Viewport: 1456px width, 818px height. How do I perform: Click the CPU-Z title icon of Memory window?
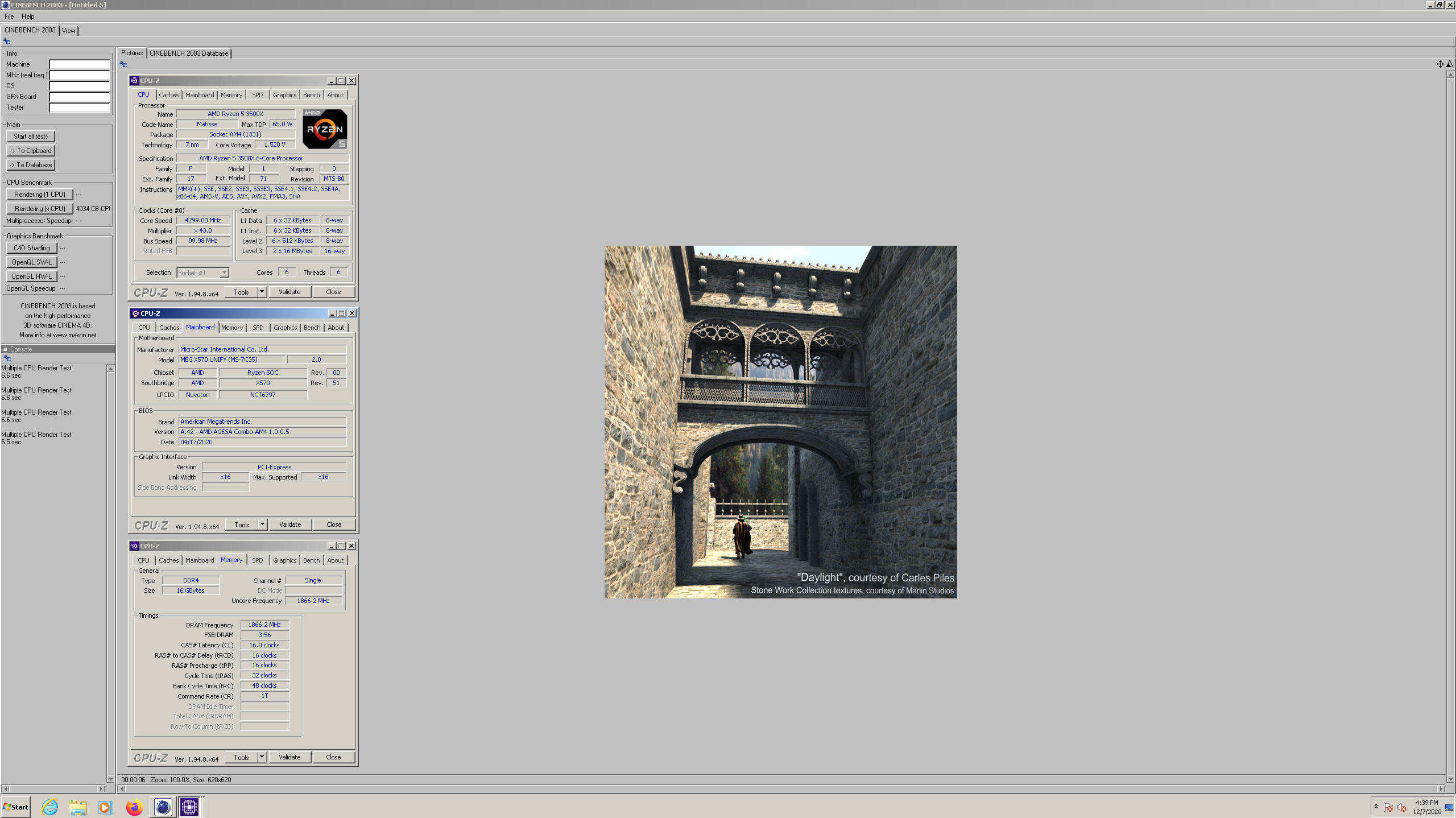pyautogui.click(x=135, y=546)
